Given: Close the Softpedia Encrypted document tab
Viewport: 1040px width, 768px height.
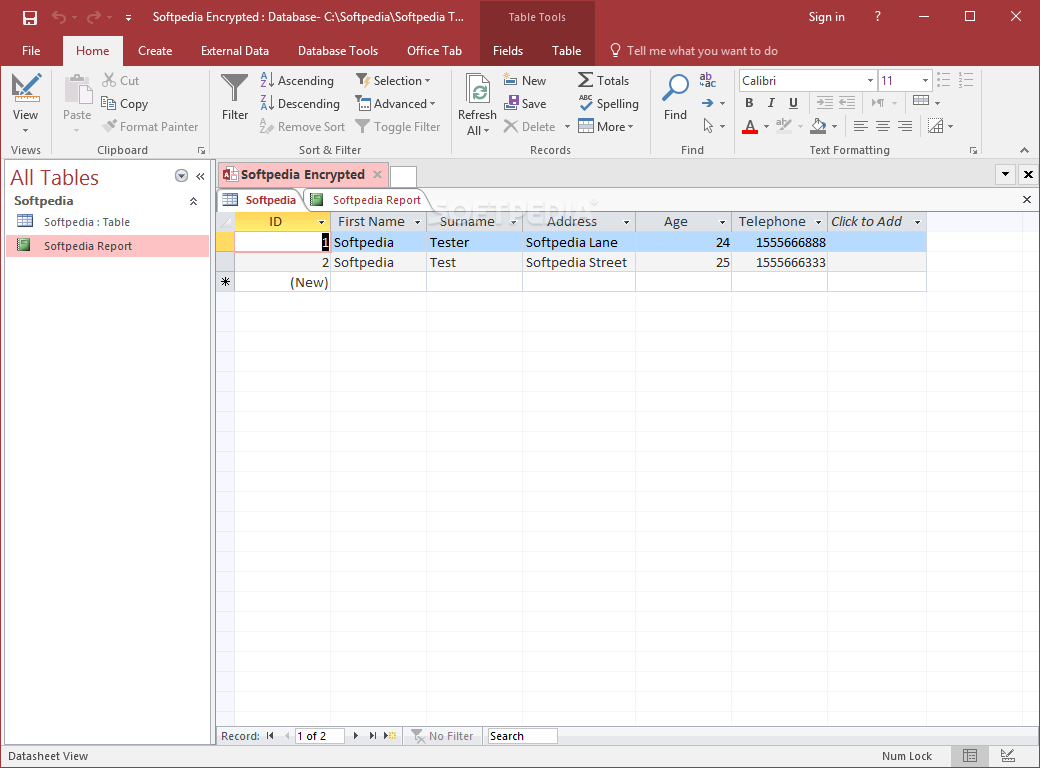Looking at the screenshot, I should click(x=377, y=174).
